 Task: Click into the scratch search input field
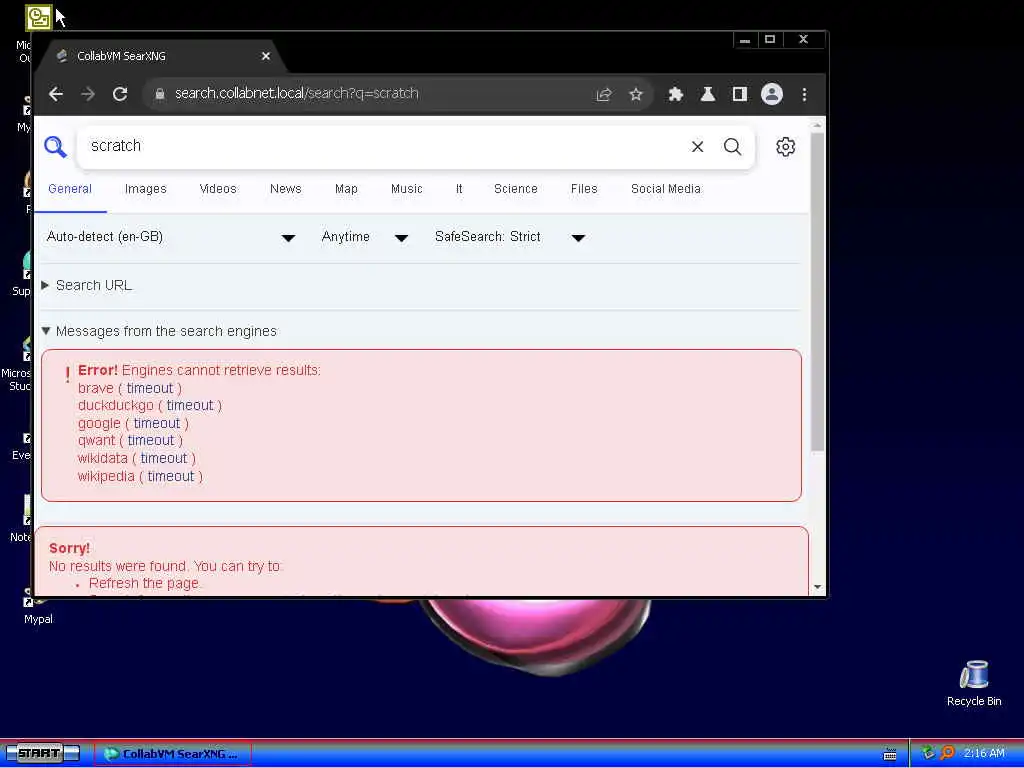[385, 146]
